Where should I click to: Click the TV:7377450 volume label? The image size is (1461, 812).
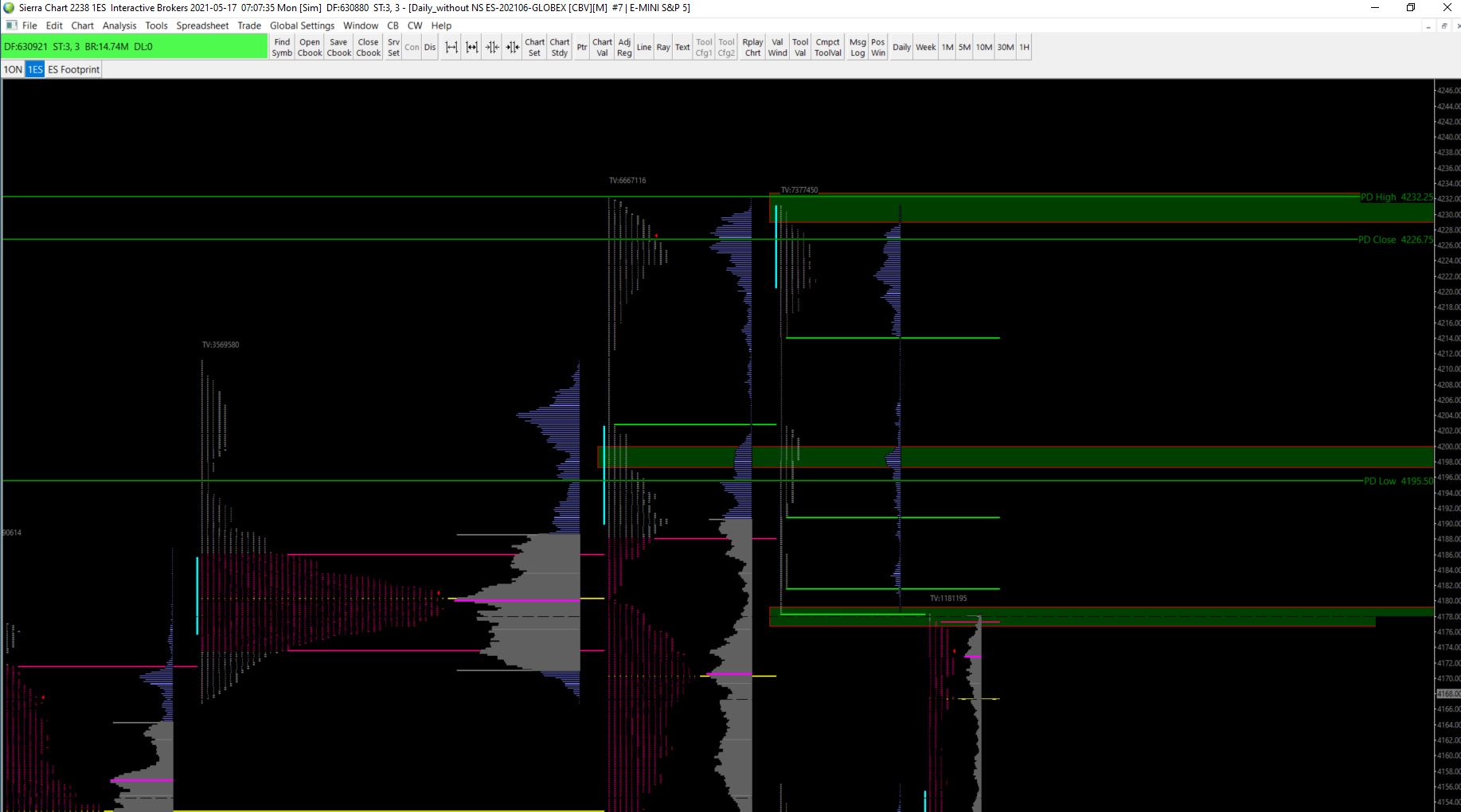(x=799, y=190)
